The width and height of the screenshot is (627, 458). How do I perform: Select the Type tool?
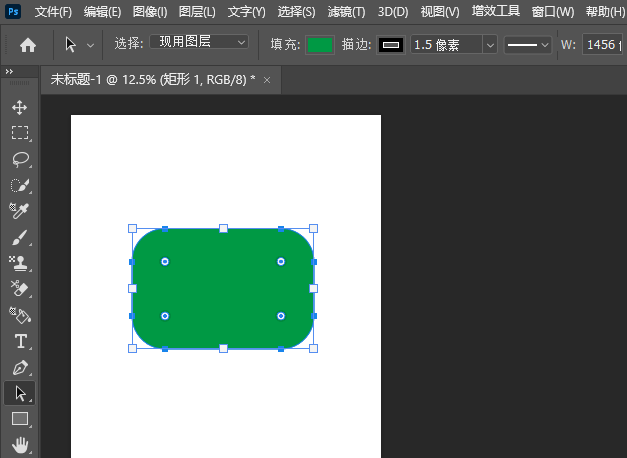tap(21, 341)
